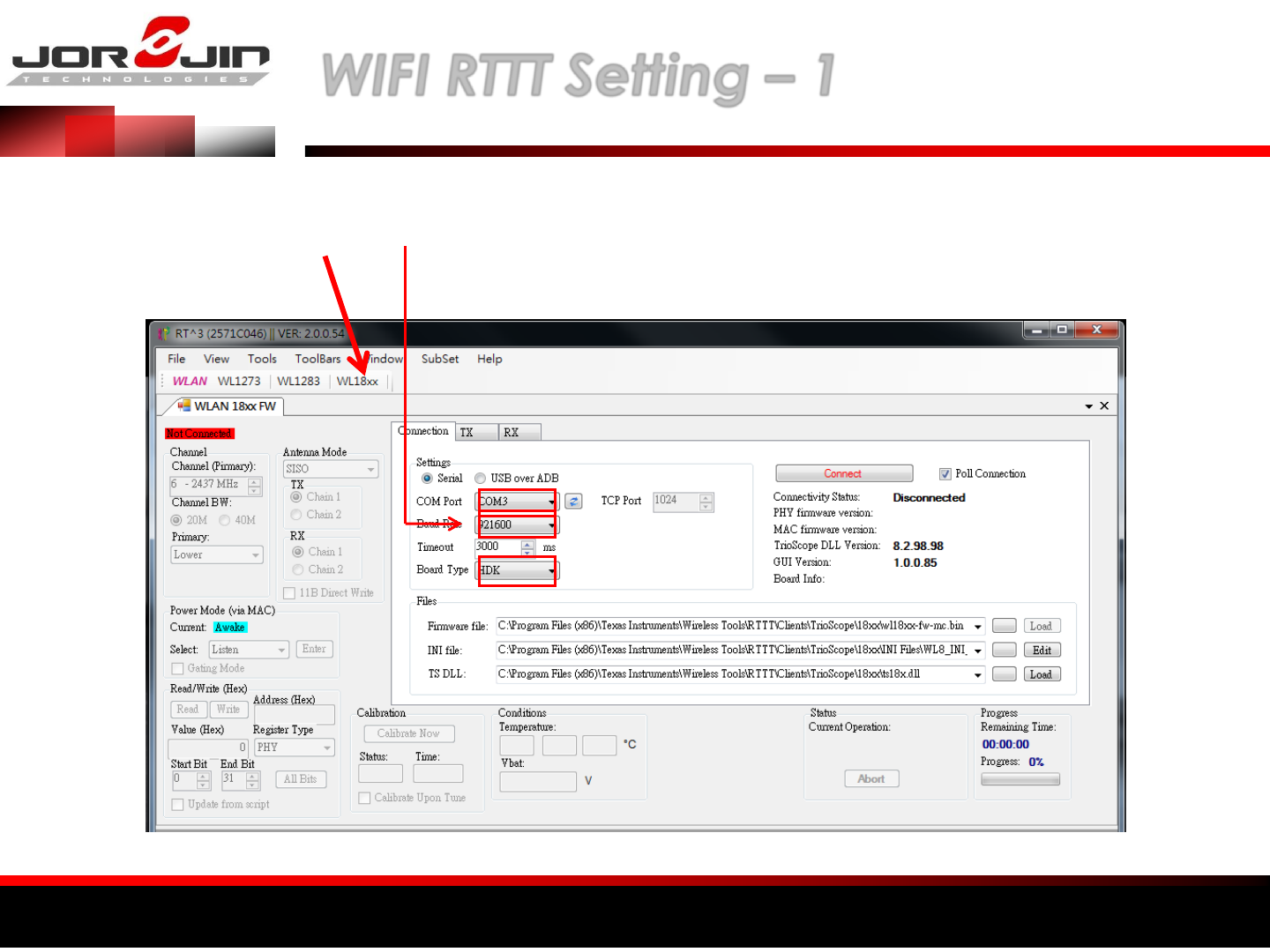The width and height of the screenshot is (1270, 952).
Task: Open the Power Mode Select dropdown
Action: pyautogui.click(x=282, y=650)
